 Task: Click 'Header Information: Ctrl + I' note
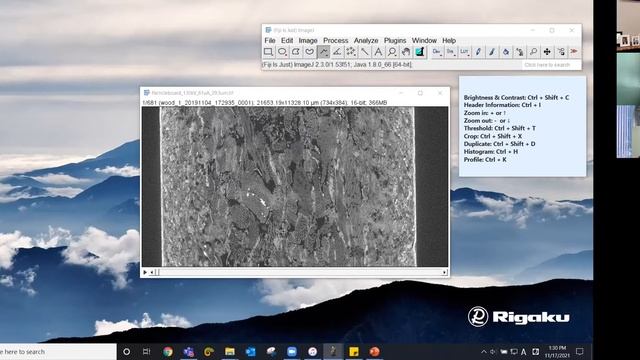(502, 105)
